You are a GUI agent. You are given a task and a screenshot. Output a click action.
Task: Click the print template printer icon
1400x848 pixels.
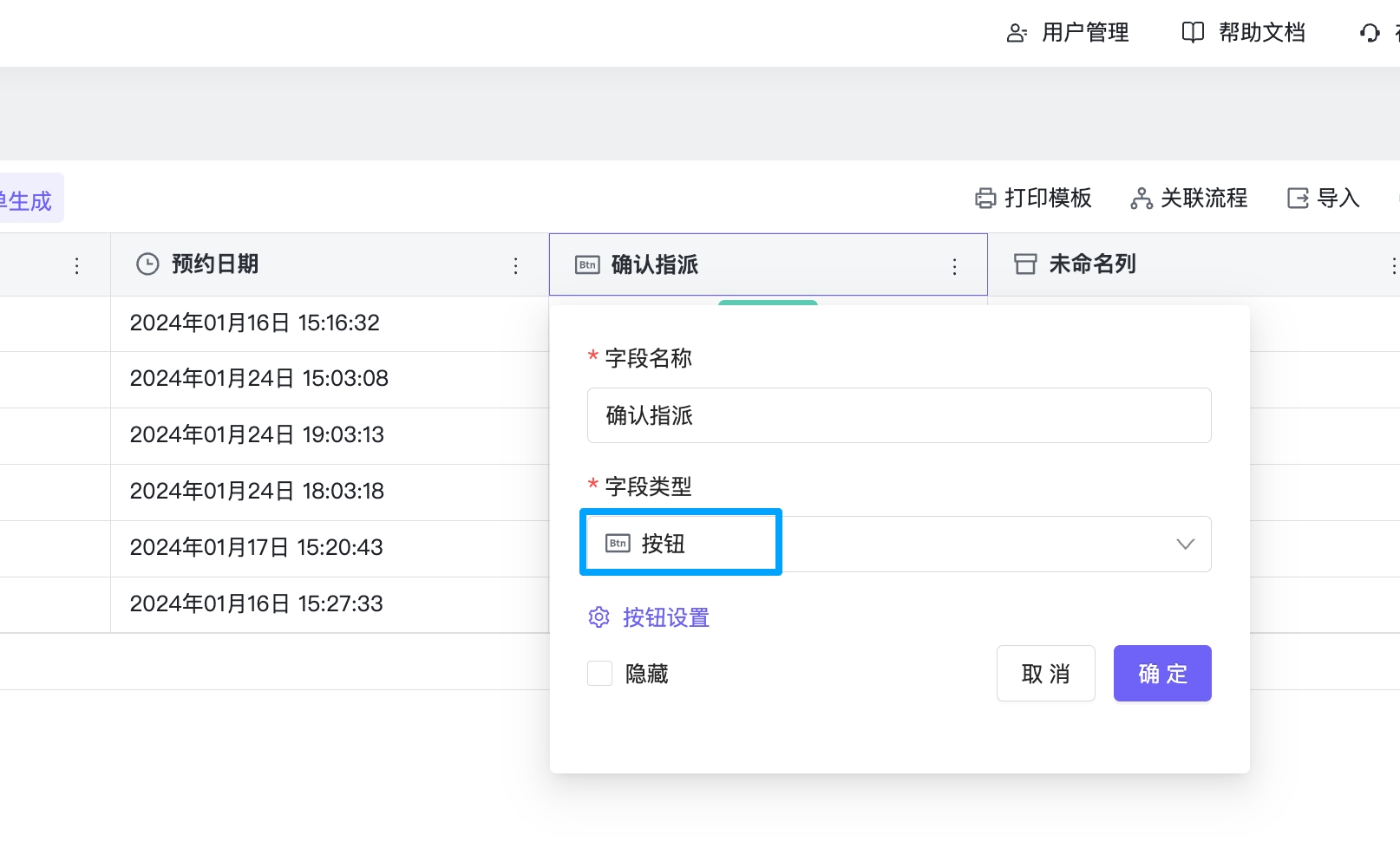coord(985,199)
